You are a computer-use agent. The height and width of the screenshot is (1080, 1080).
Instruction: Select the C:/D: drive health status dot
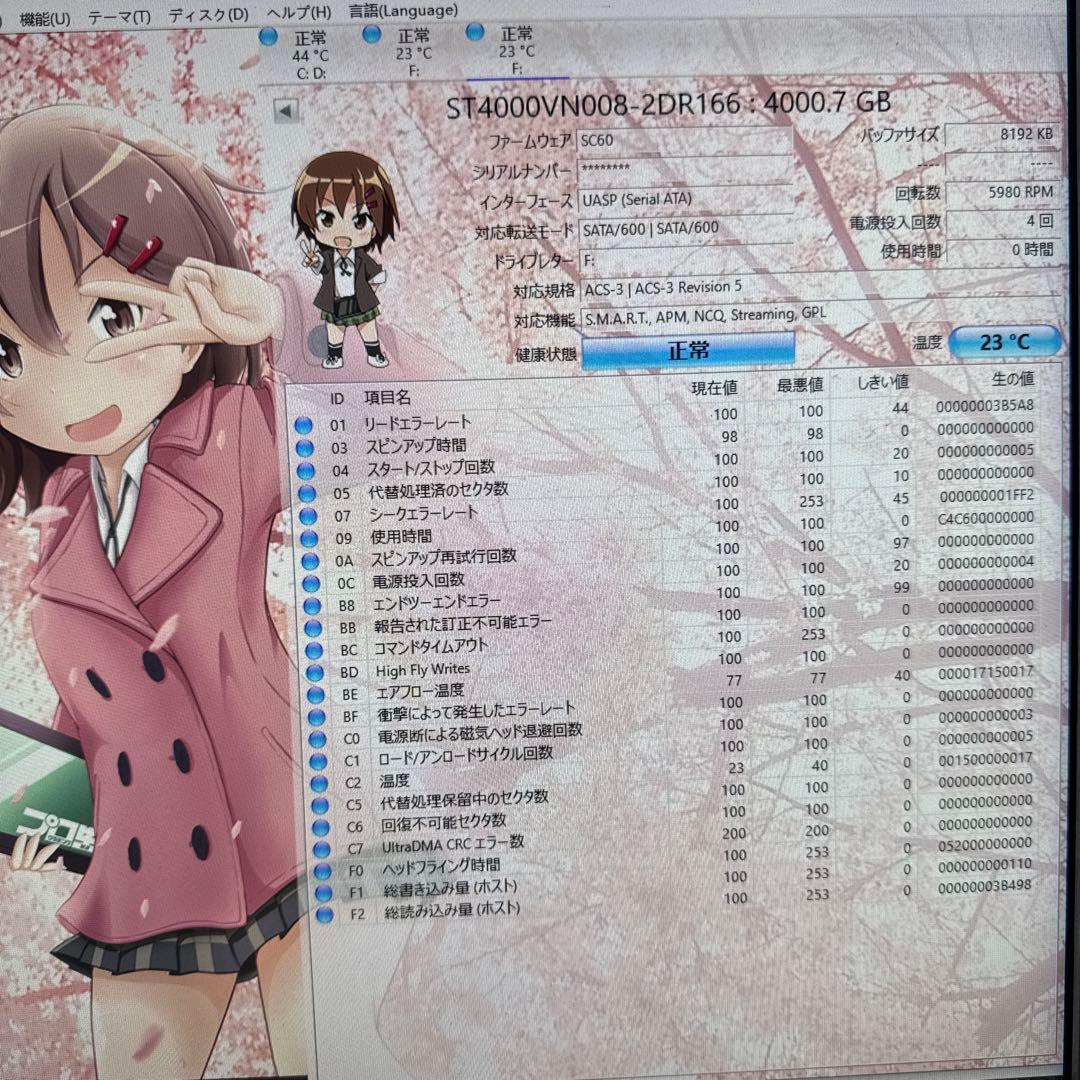pyautogui.click(x=267, y=36)
